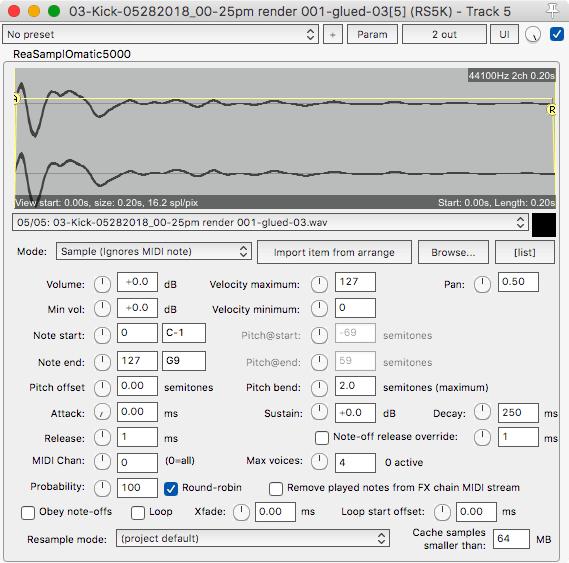Click the R end marker on waveform

552,109
